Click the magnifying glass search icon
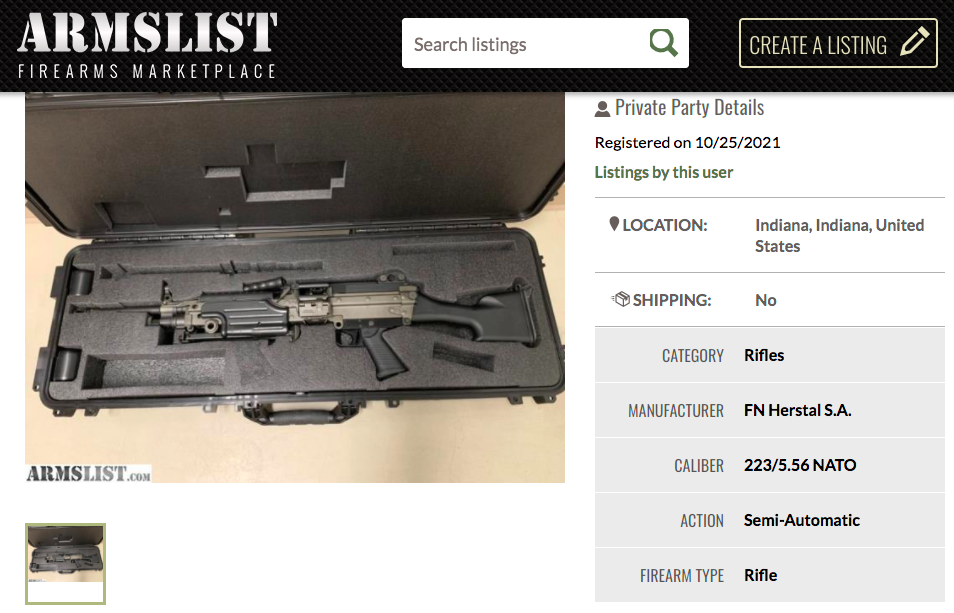This screenshot has width=954, height=613. [x=663, y=43]
